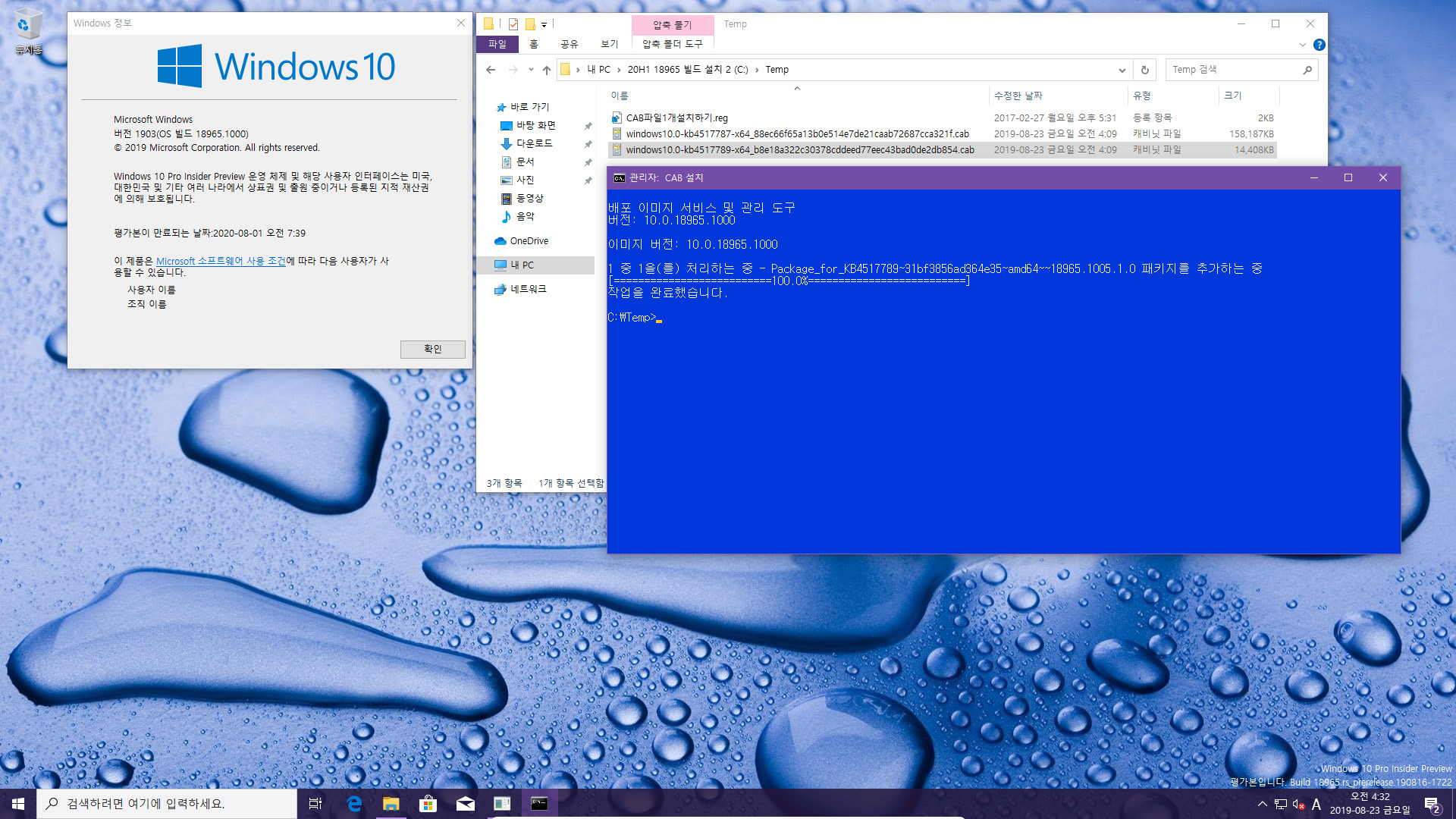Open the Windows Start menu
The height and width of the screenshot is (819, 1456).
point(18,804)
